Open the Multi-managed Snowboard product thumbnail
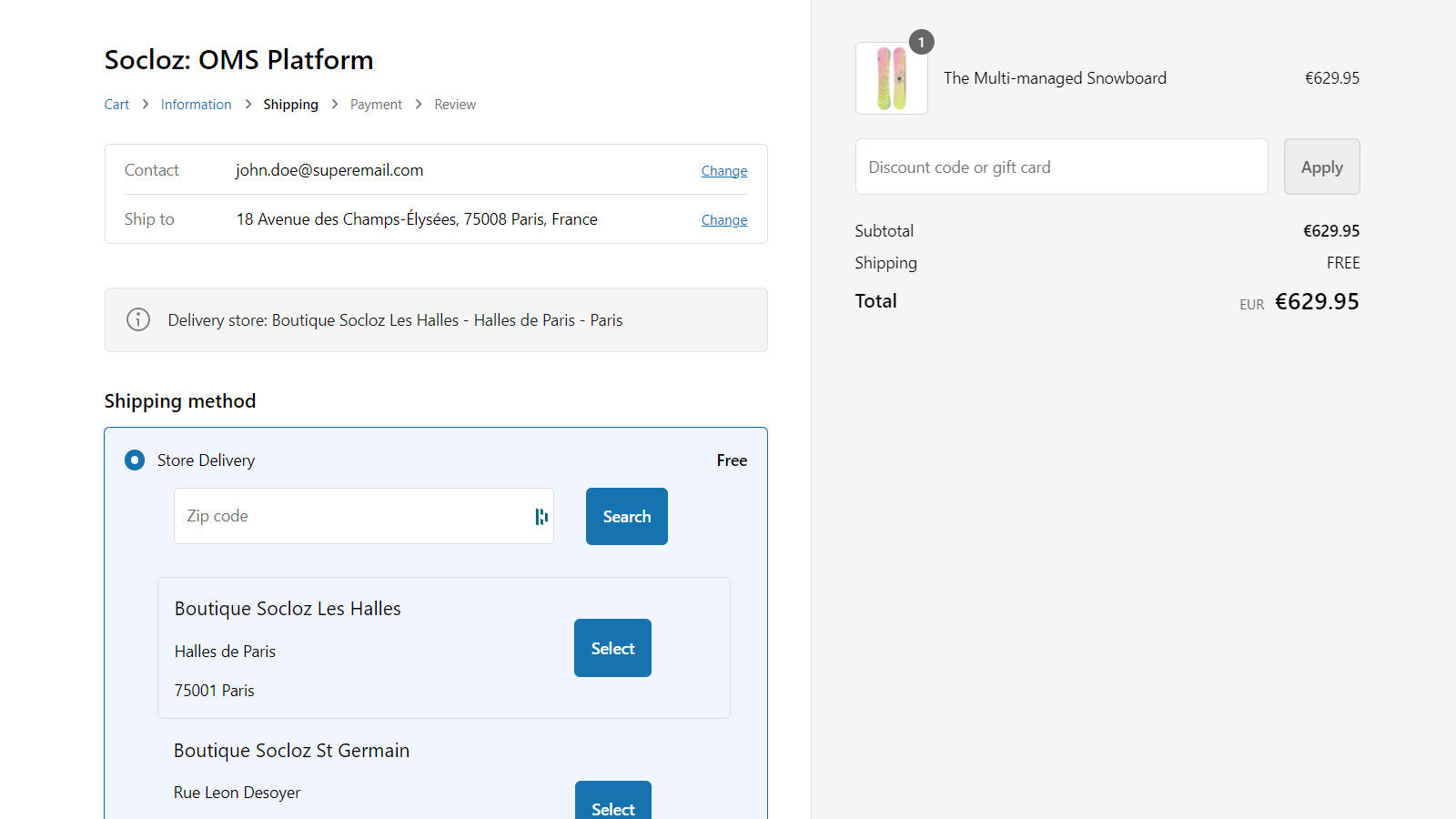 pos(892,78)
